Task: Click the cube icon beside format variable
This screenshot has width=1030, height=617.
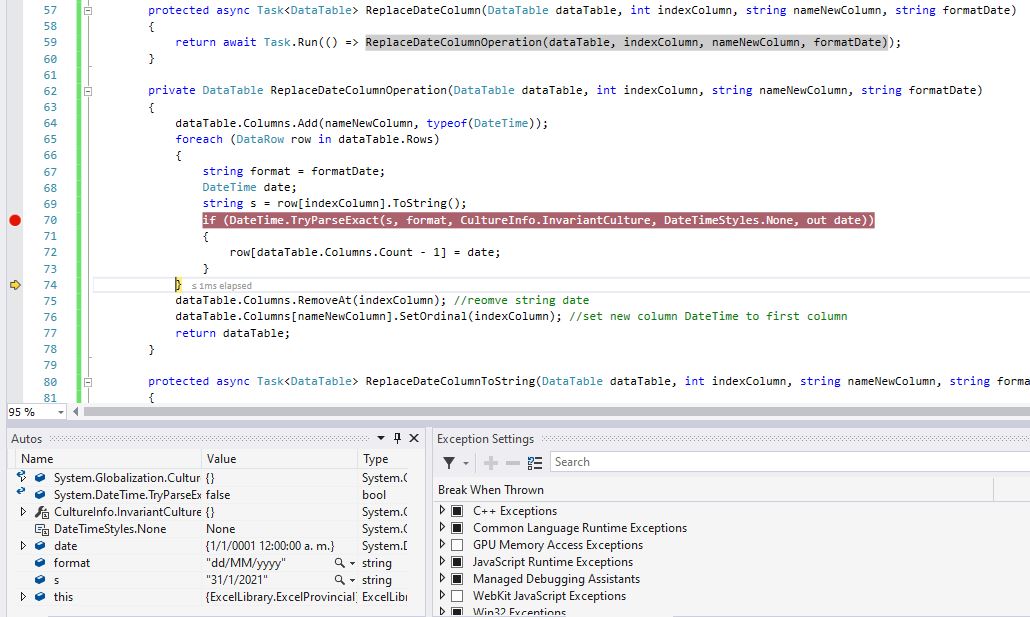Action: [x=40, y=563]
